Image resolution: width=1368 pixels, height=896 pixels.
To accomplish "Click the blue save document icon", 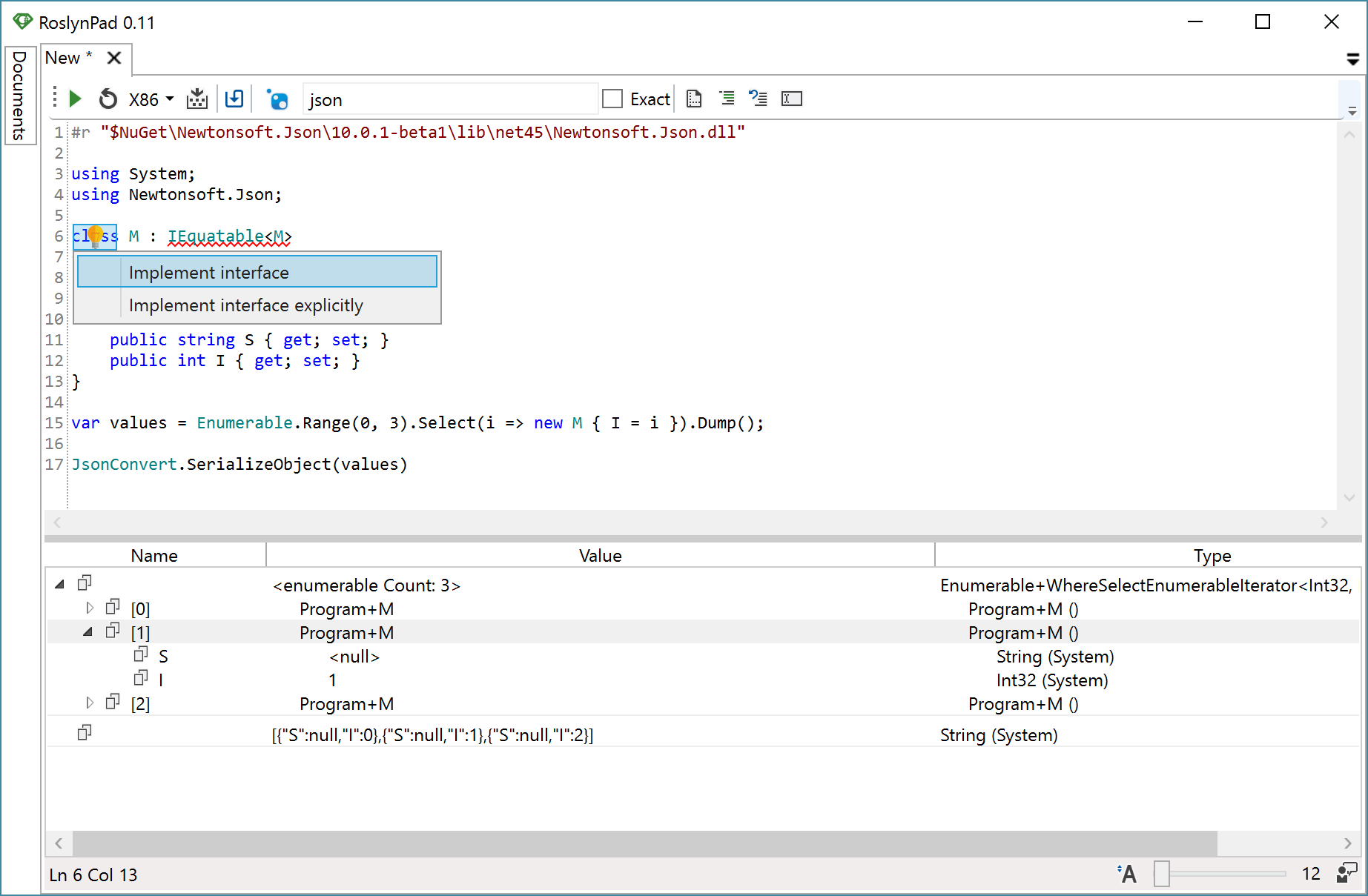I will pos(234,99).
